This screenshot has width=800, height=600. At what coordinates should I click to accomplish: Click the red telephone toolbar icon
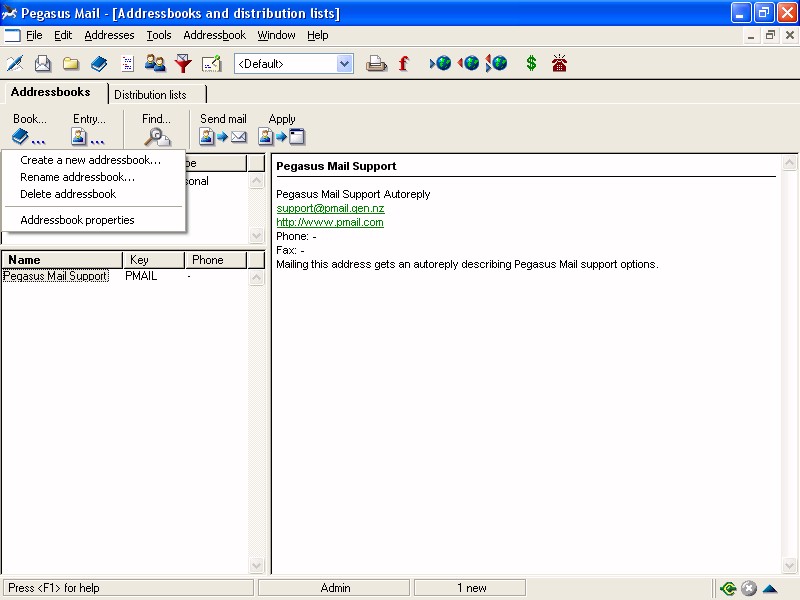[559, 63]
